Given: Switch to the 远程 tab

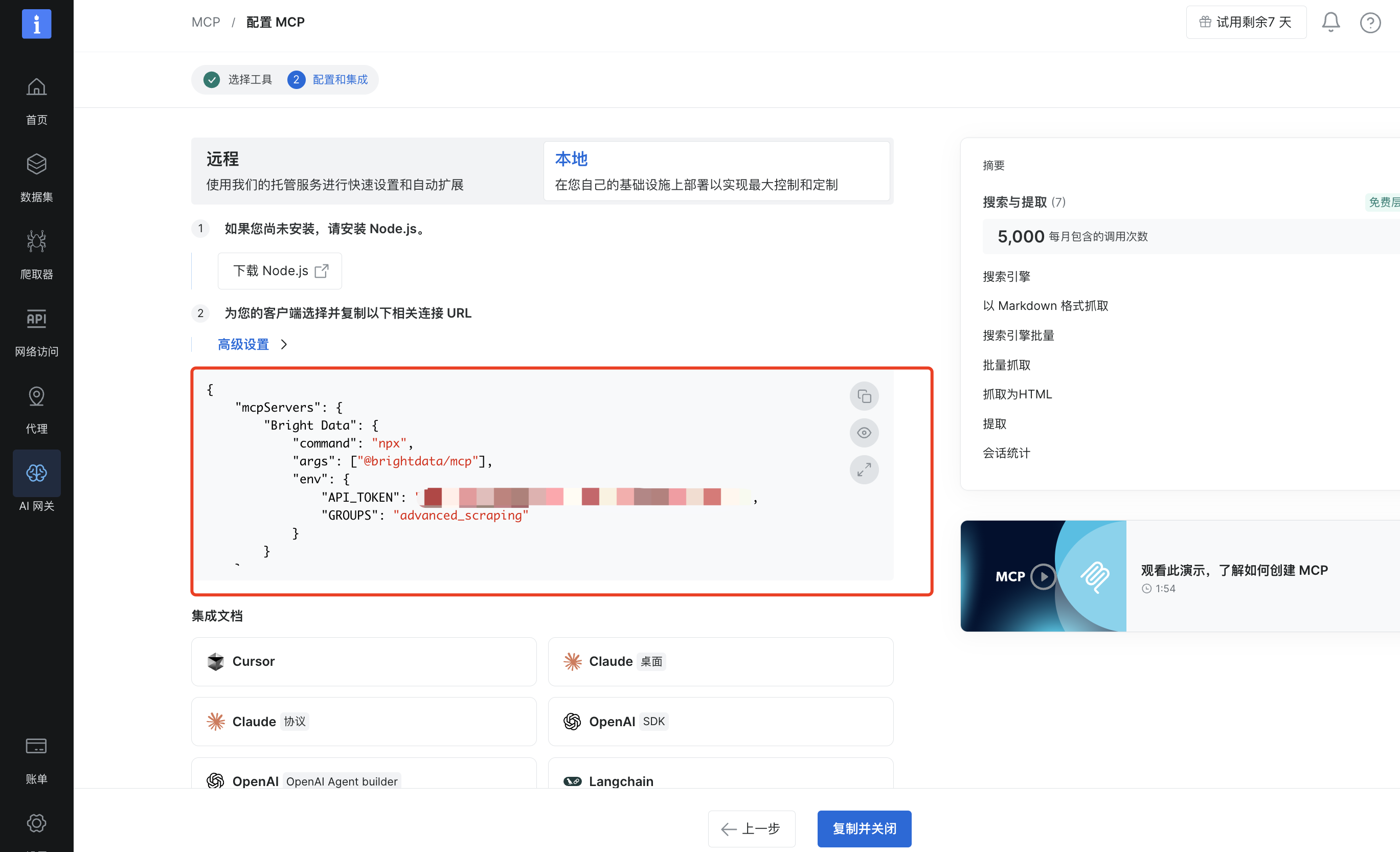Looking at the screenshot, I should click(367, 170).
